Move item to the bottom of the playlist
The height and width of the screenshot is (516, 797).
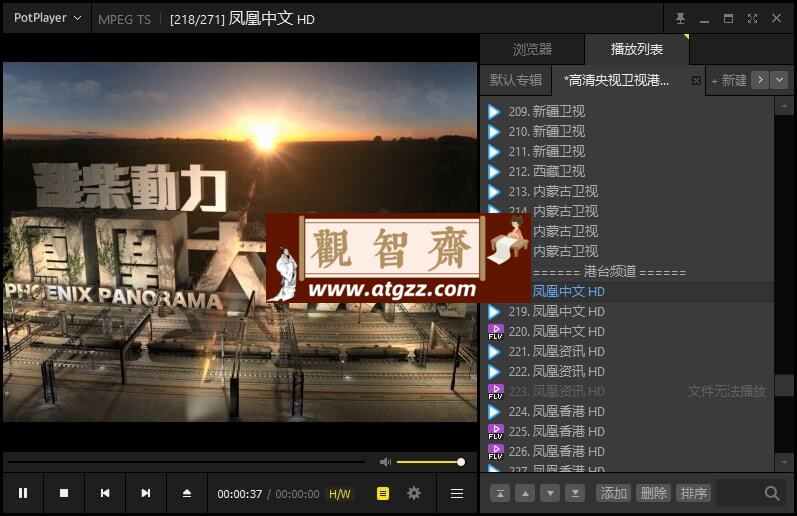(x=575, y=493)
